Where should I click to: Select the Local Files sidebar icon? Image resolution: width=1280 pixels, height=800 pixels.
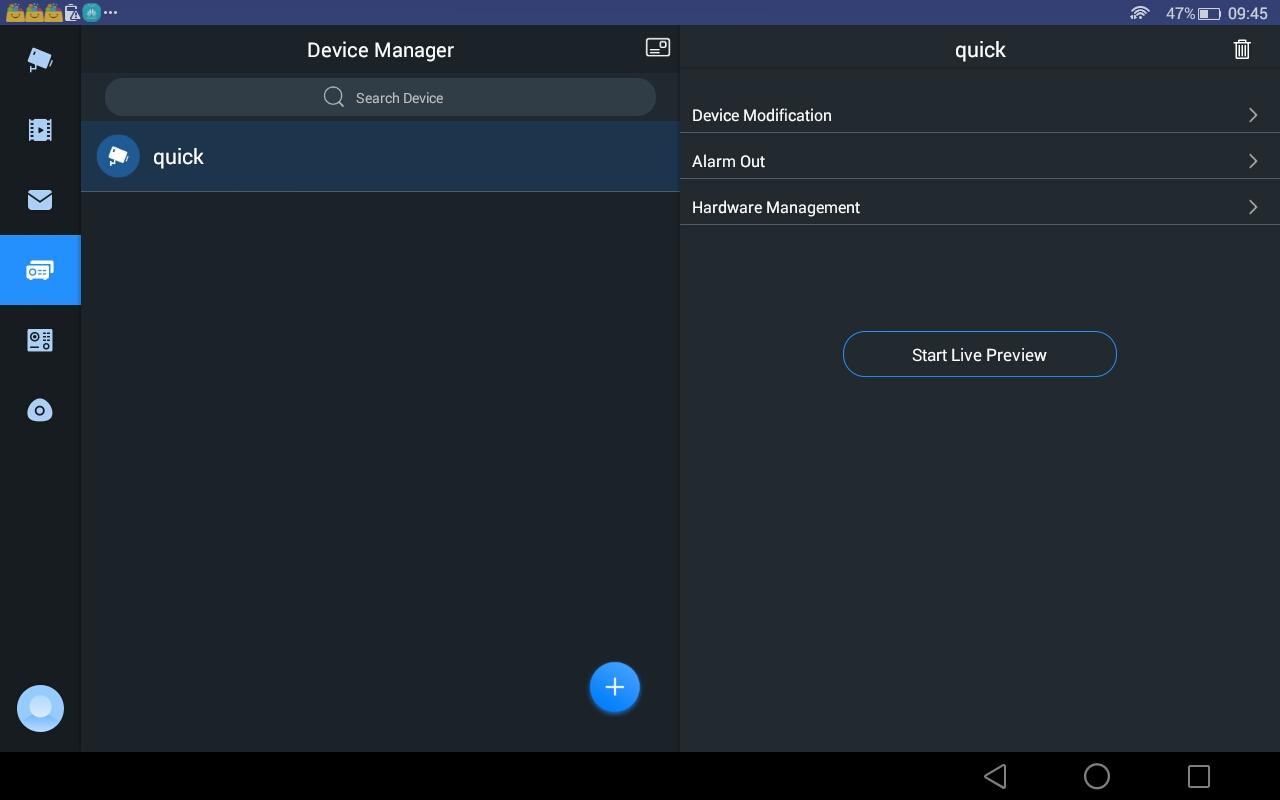click(x=40, y=410)
